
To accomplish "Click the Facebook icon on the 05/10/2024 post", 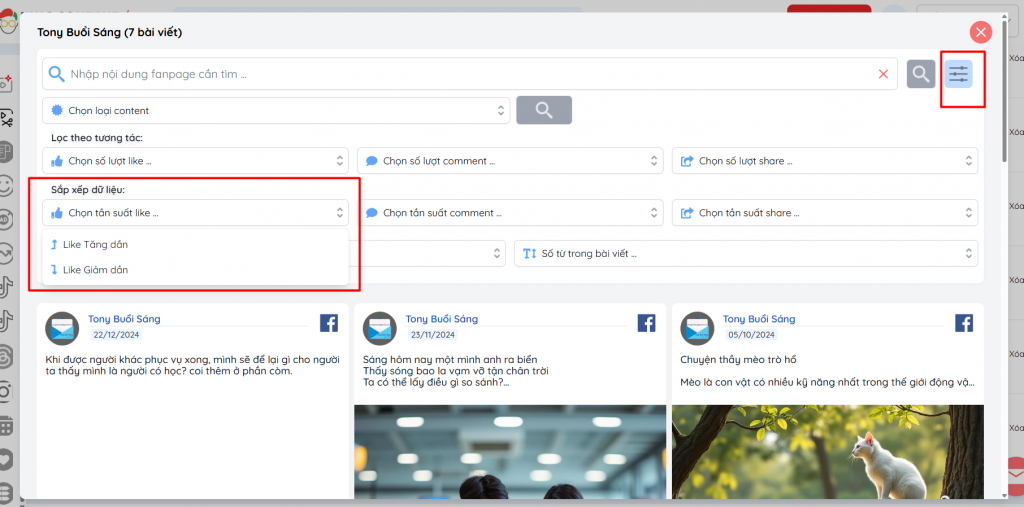I will [963, 323].
